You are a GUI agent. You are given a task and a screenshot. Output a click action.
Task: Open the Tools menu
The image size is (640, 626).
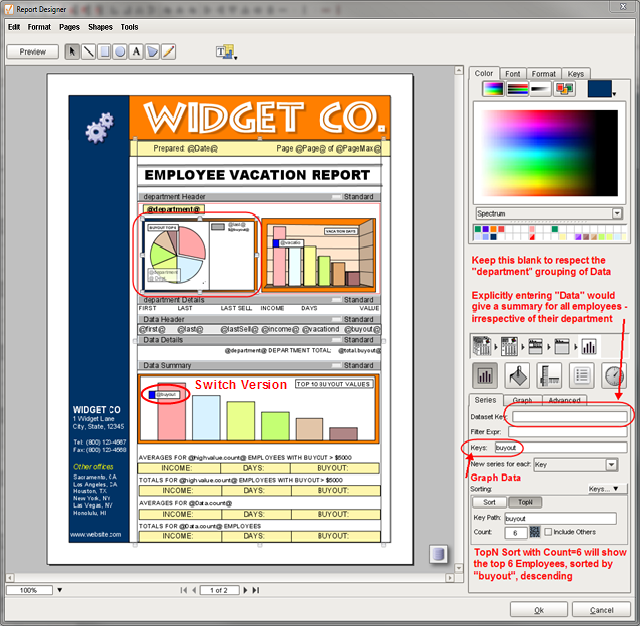129,27
